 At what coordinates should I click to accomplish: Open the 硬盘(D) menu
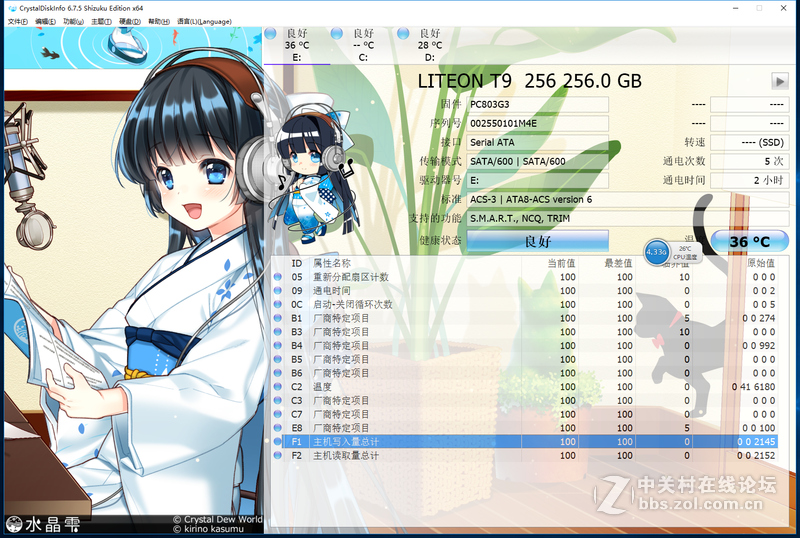[x=130, y=21]
